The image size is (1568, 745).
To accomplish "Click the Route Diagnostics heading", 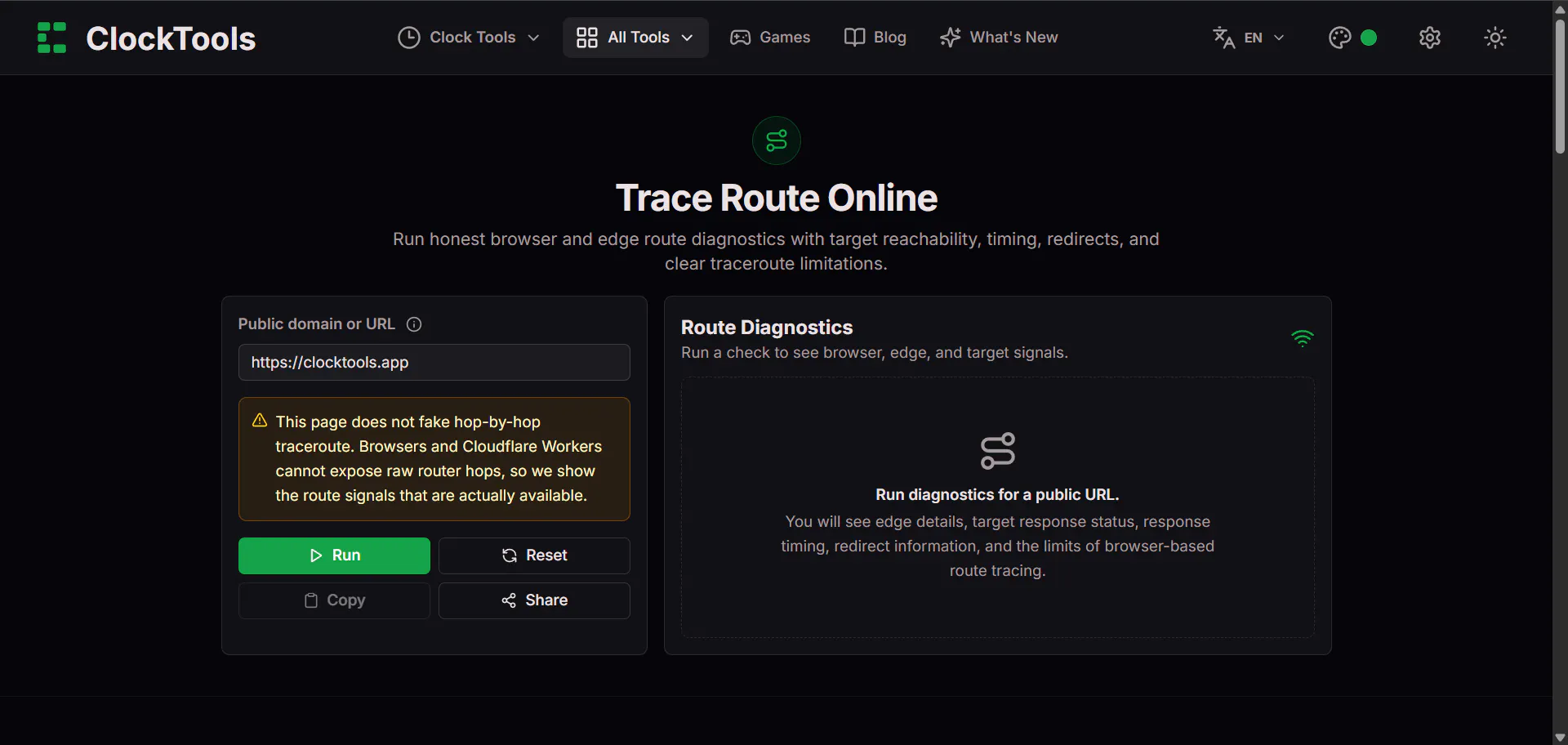I will 767,328.
